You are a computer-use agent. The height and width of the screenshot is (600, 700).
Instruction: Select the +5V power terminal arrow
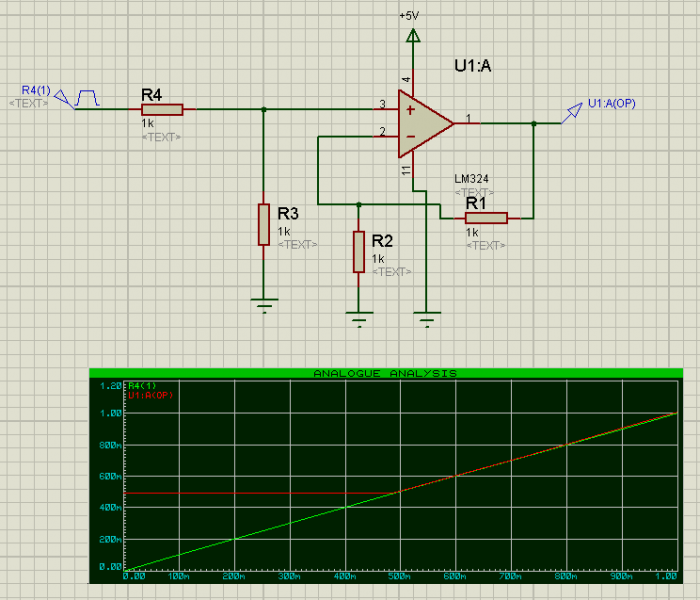pos(410,36)
